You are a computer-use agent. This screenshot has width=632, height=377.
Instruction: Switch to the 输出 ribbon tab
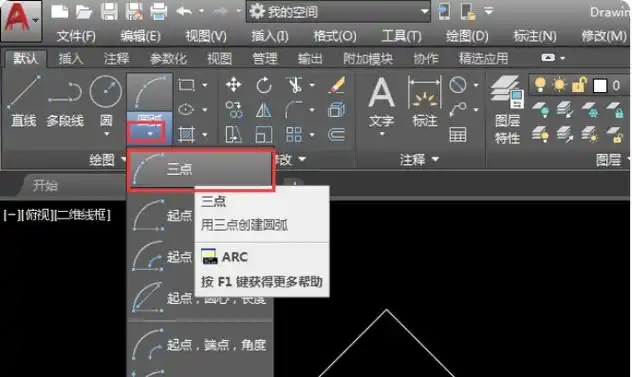click(310, 59)
